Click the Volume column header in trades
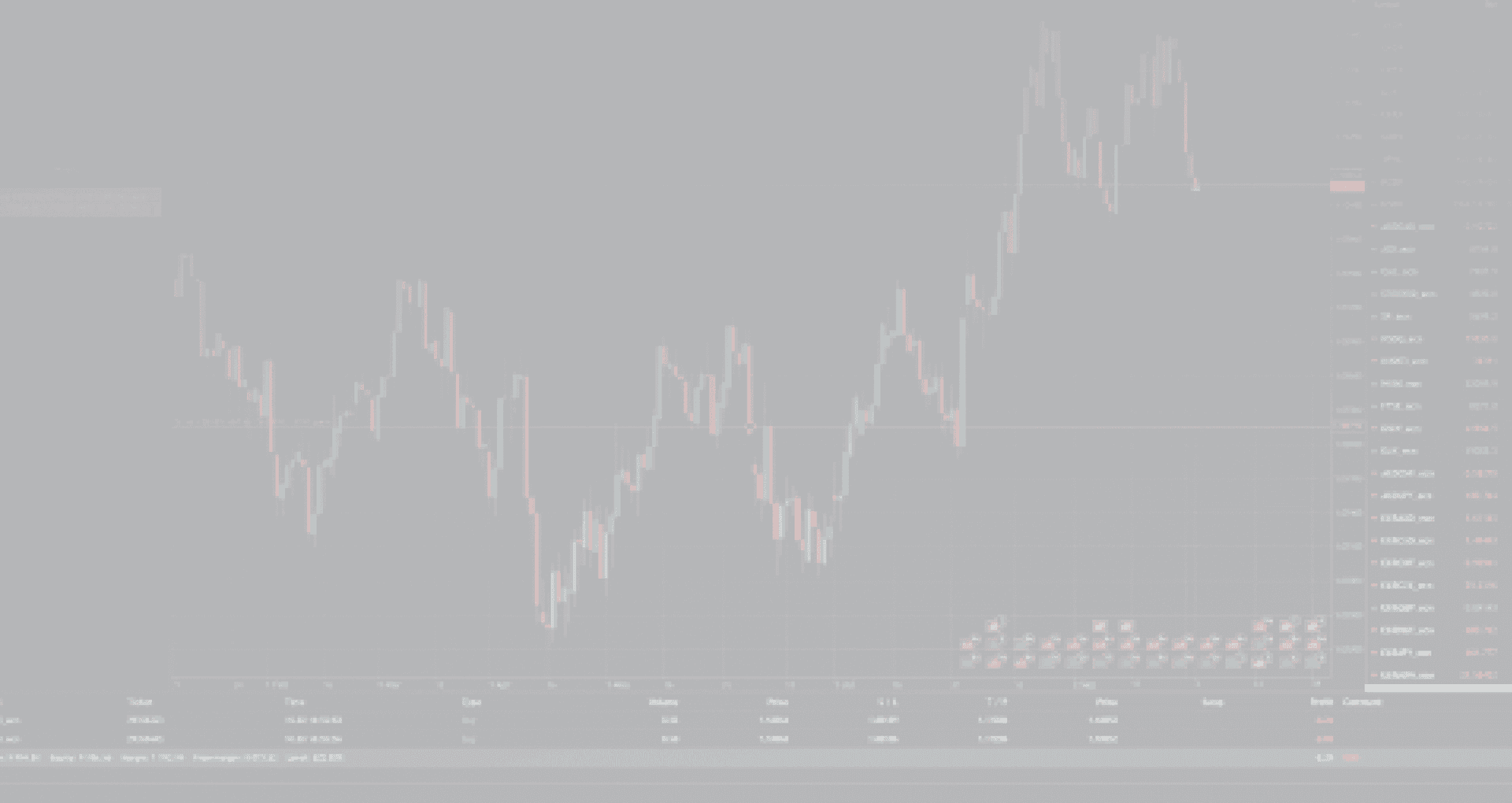1512x803 pixels. [663, 701]
